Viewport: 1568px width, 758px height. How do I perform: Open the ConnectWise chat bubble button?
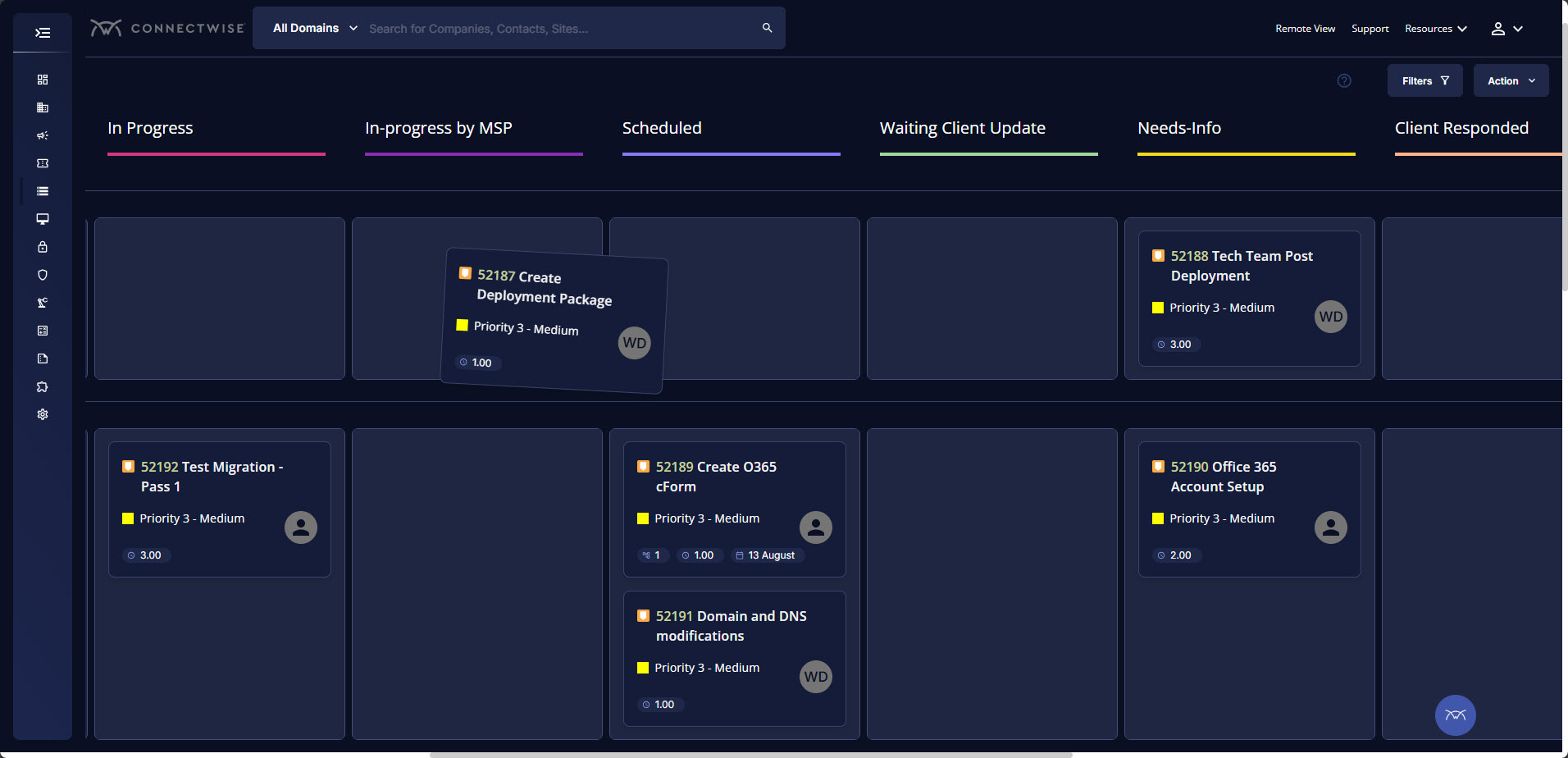click(1455, 715)
